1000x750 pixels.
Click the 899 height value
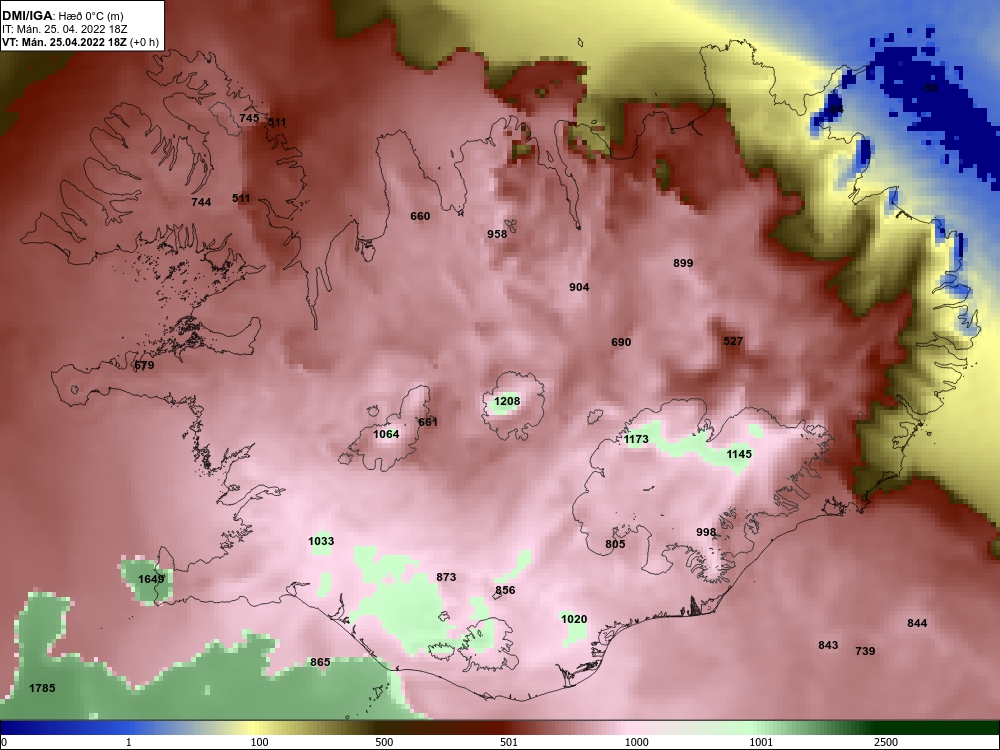(683, 263)
